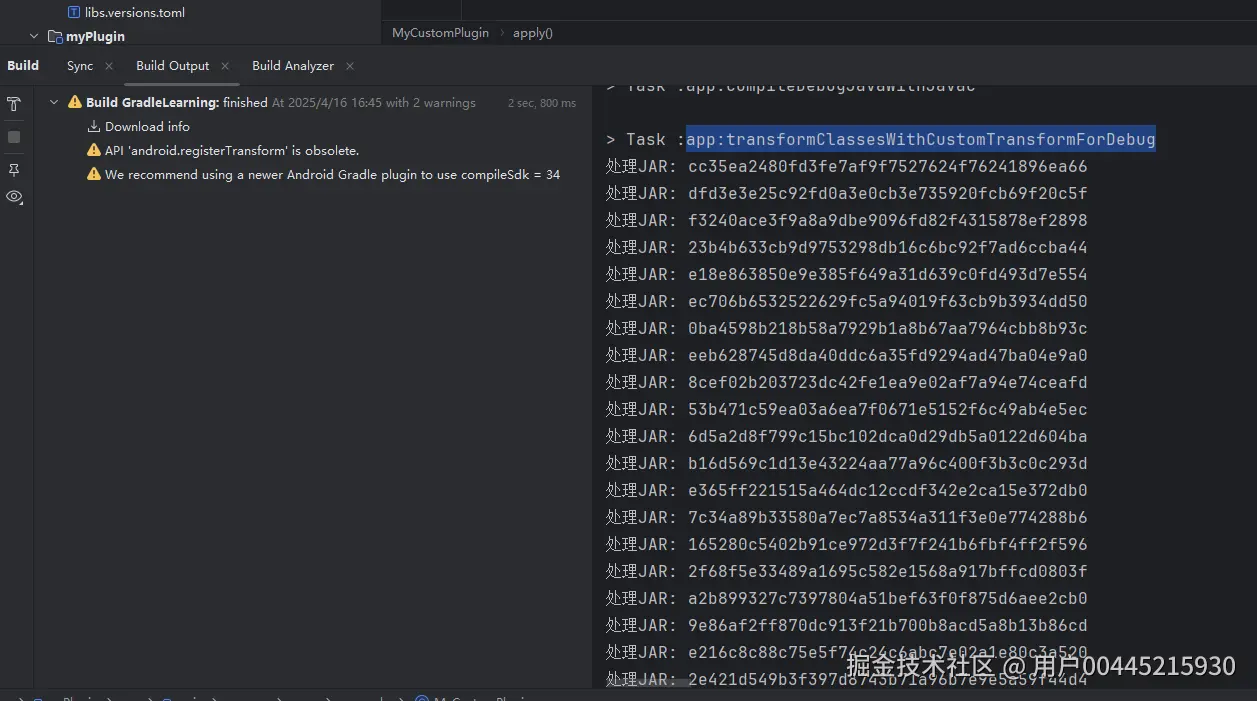Click the hammer build icon
1257x701 pixels.
[14, 104]
